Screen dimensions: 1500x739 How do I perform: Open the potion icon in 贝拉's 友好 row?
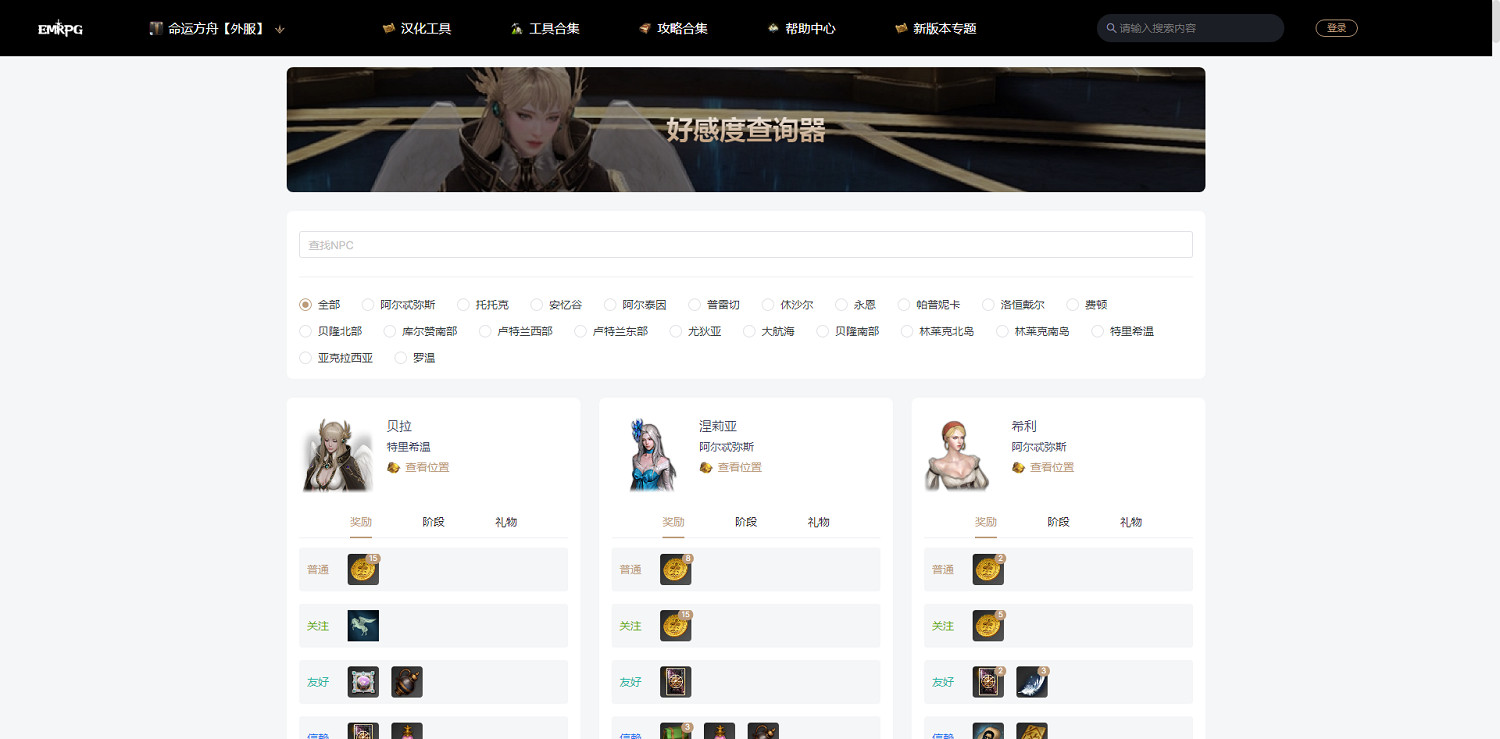click(362, 681)
